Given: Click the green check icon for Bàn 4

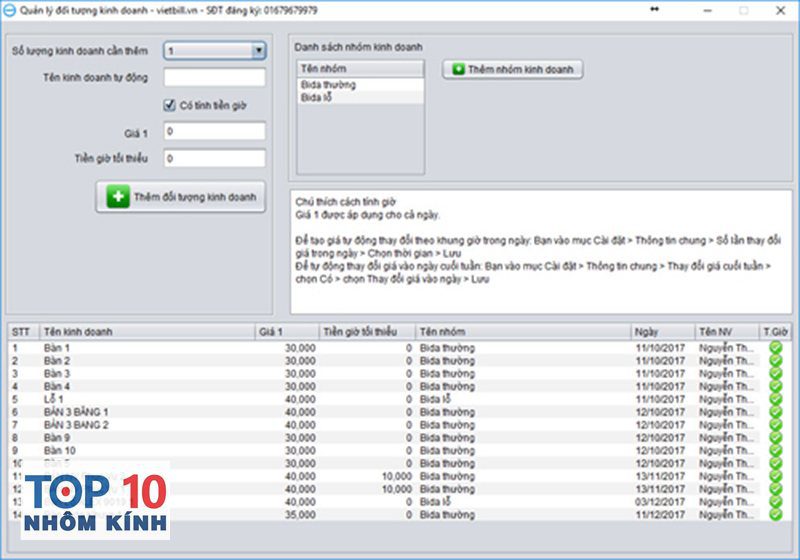Looking at the screenshot, I should 775,386.
